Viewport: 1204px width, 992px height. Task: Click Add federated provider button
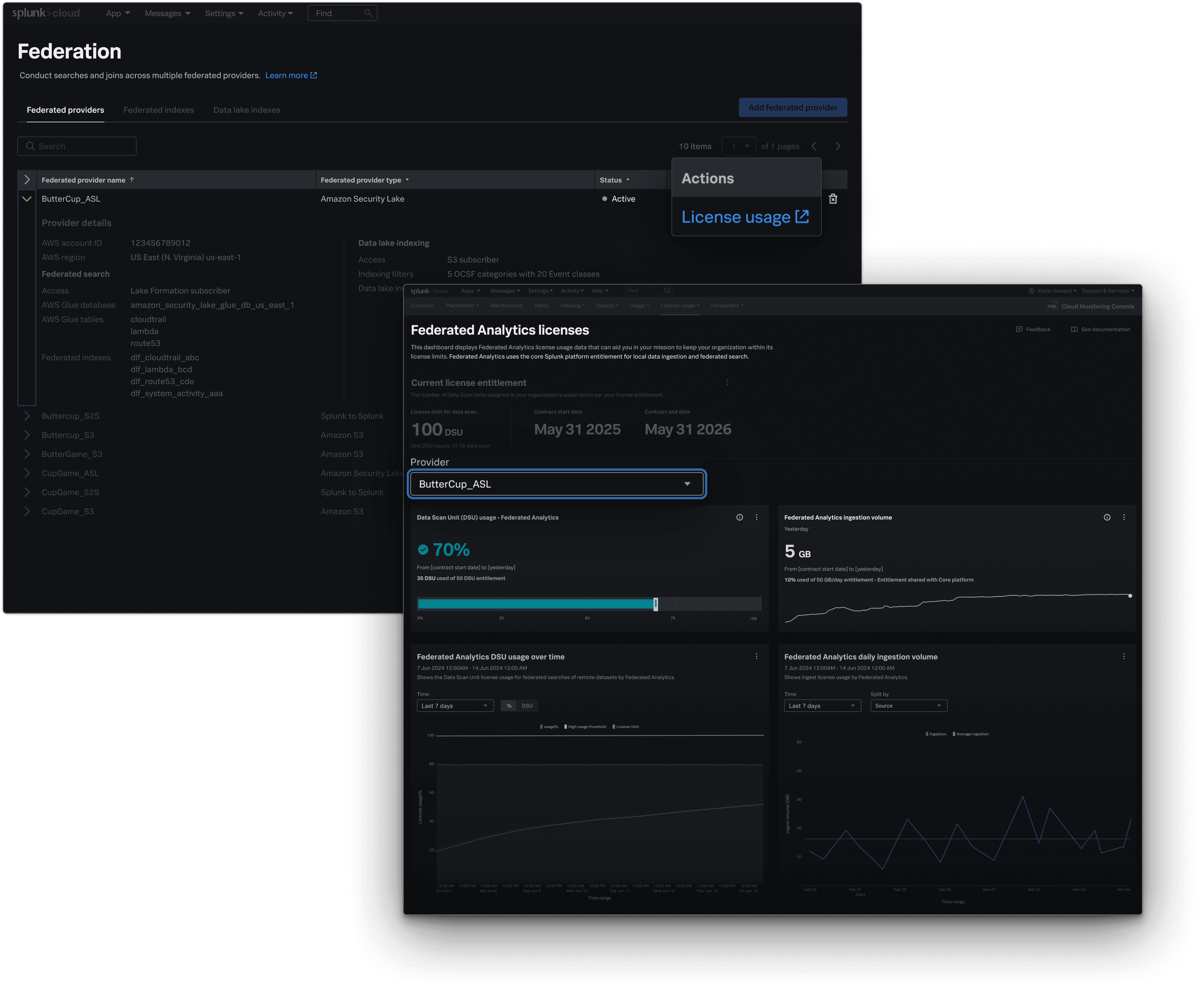792,107
